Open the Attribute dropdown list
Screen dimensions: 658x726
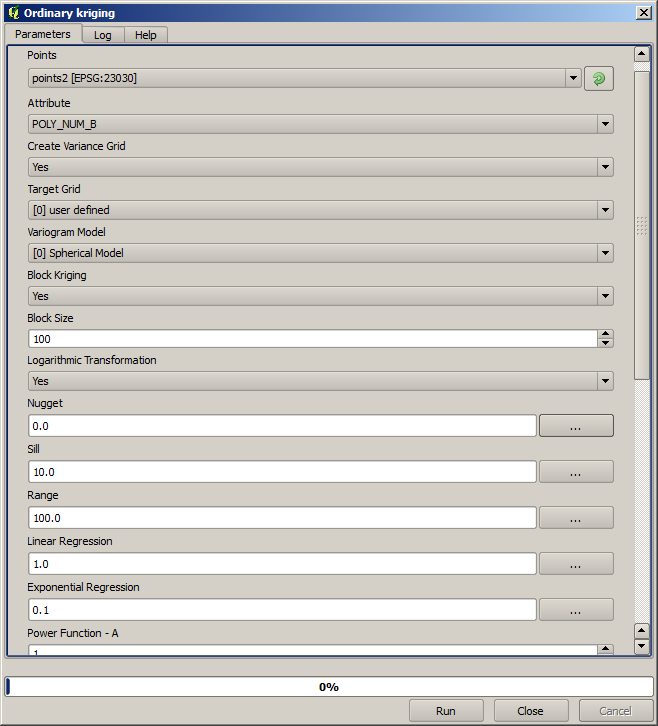[604, 124]
